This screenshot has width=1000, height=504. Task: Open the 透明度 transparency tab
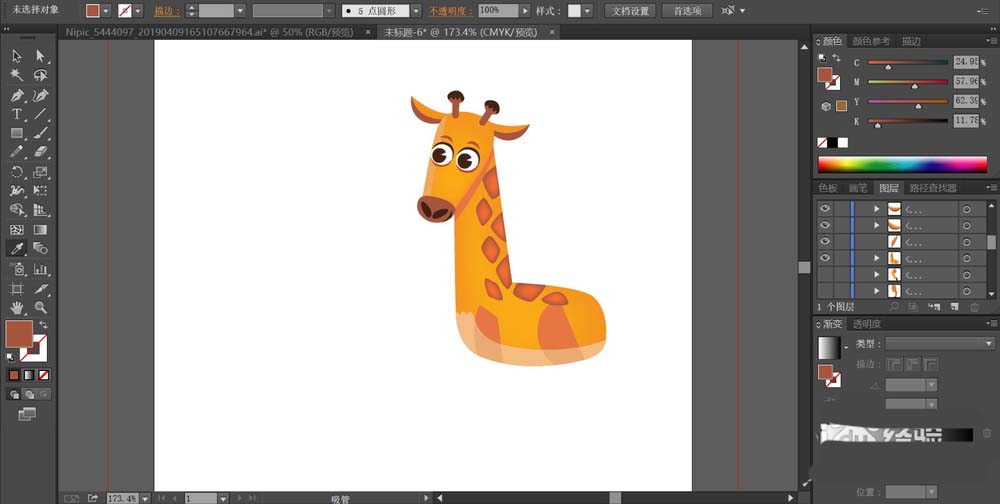coord(867,324)
